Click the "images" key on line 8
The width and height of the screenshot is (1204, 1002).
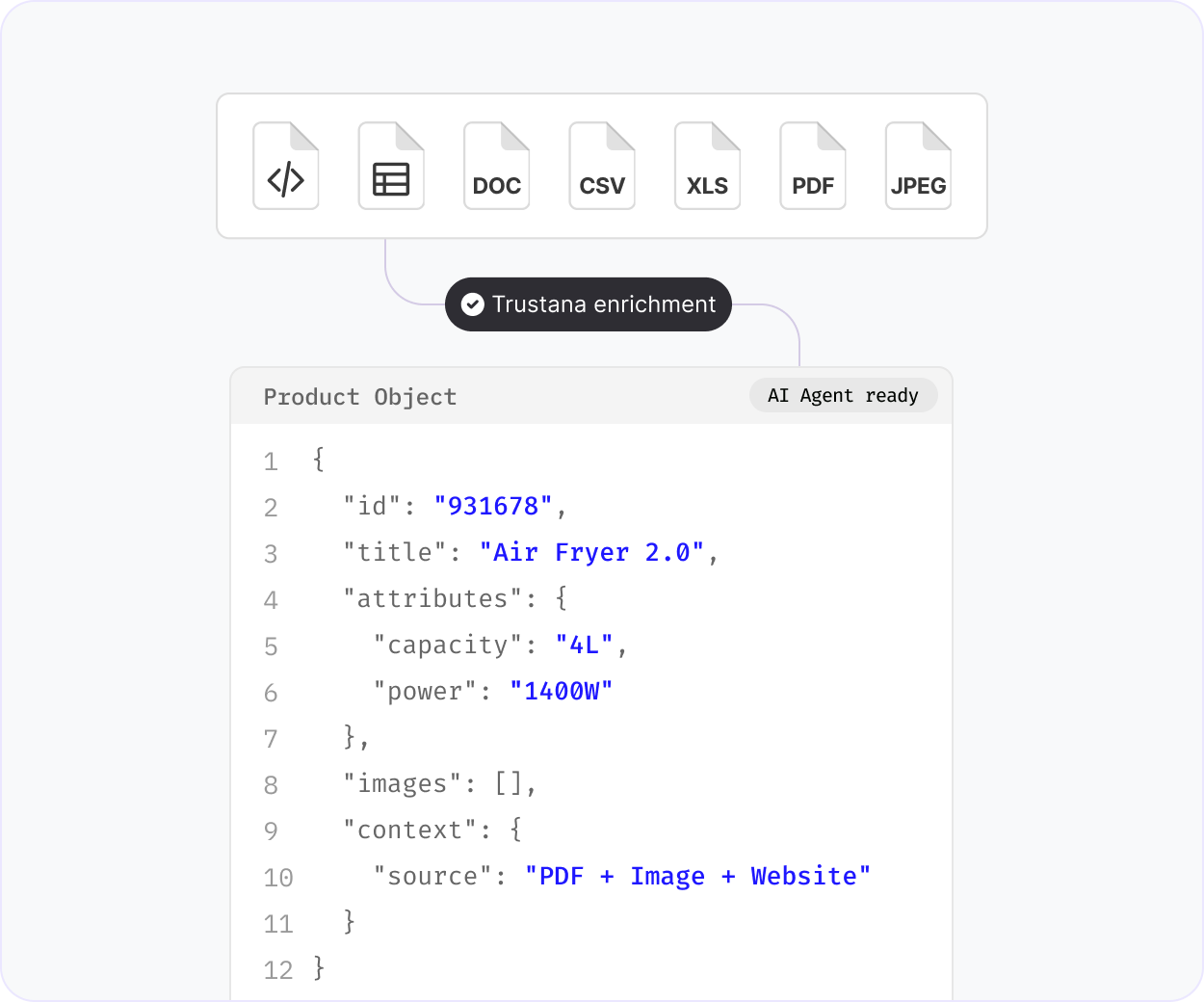403,783
